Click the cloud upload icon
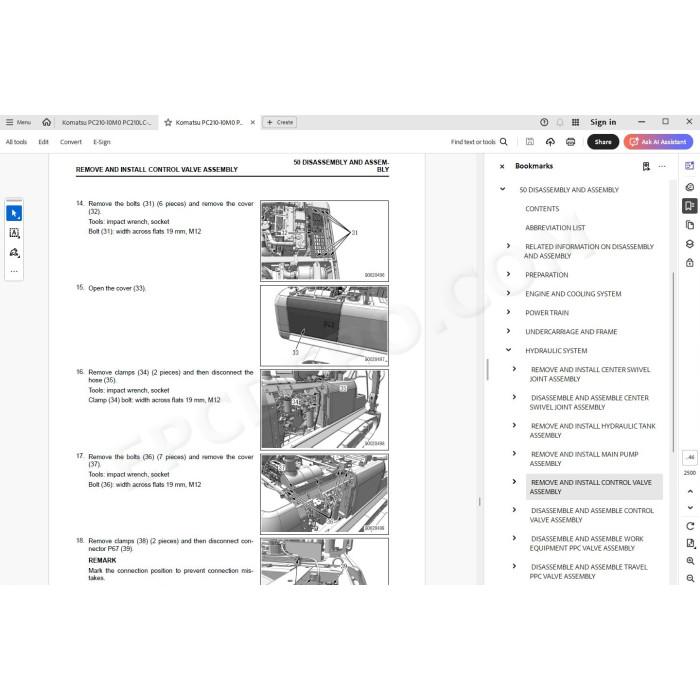The height and width of the screenshot is (700, 700). click(x=550, y=142)
